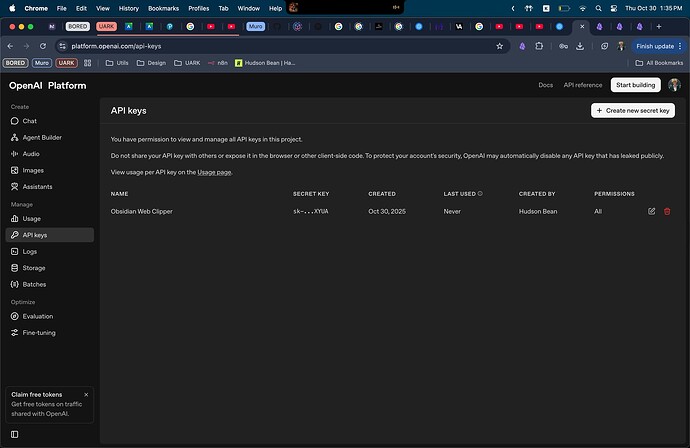Switch to the BORED pinned tab group
The width and height of the screenshot is (690, 448).
coord(77,26)
